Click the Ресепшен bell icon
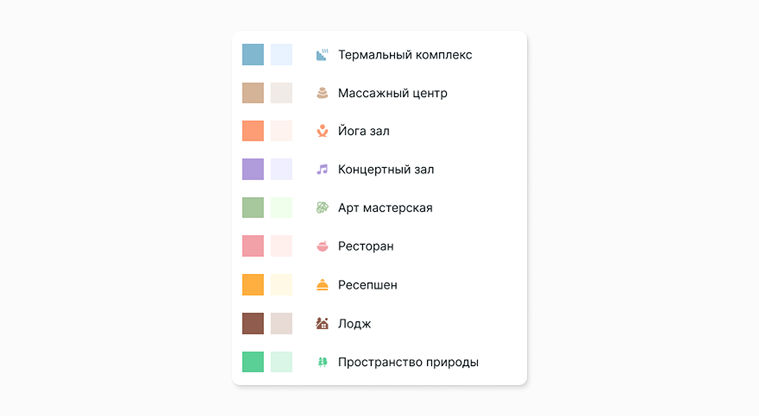Screen dimensions: 759x416 coord(322,285)
